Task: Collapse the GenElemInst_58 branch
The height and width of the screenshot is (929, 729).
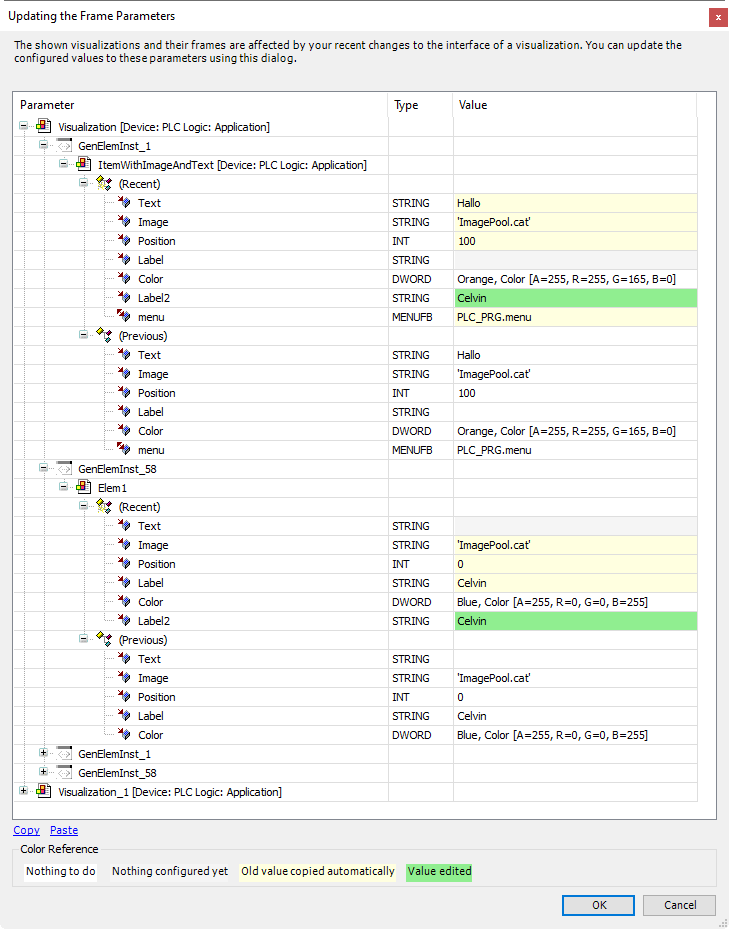Action: (43, 468)
